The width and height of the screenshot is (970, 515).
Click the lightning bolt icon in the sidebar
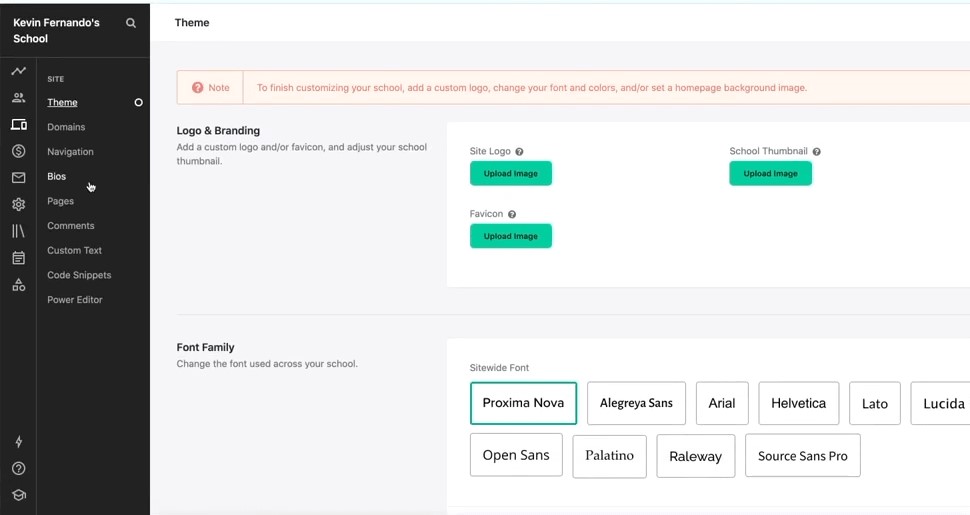[x=19, y=441]
